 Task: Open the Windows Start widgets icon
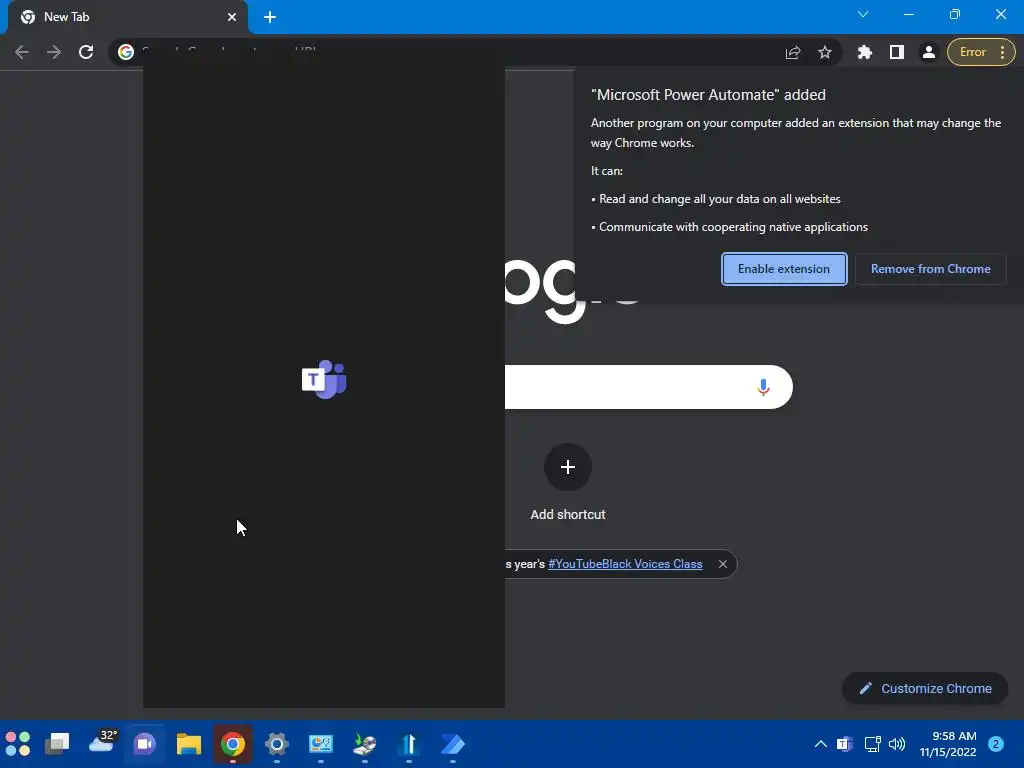pos(18,744)
